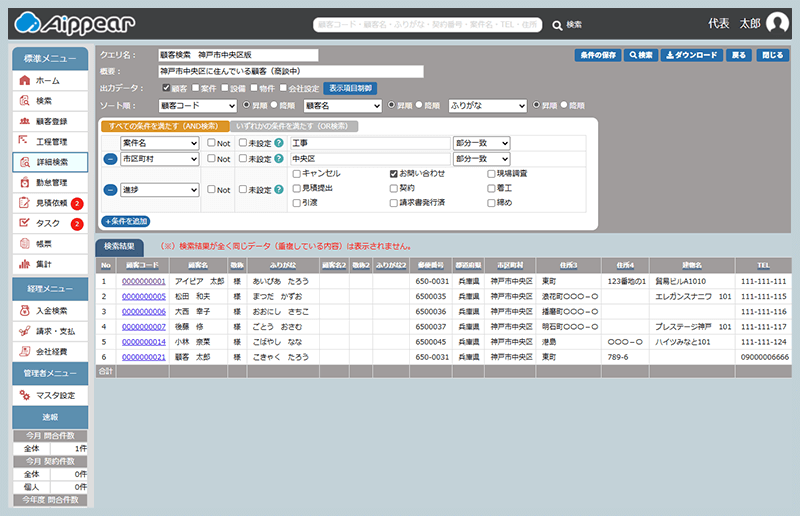Image resolution: width=800 pixels, height=516 pixels.
Task: Click the ダウンロード button
Action: tap(691, 55)
